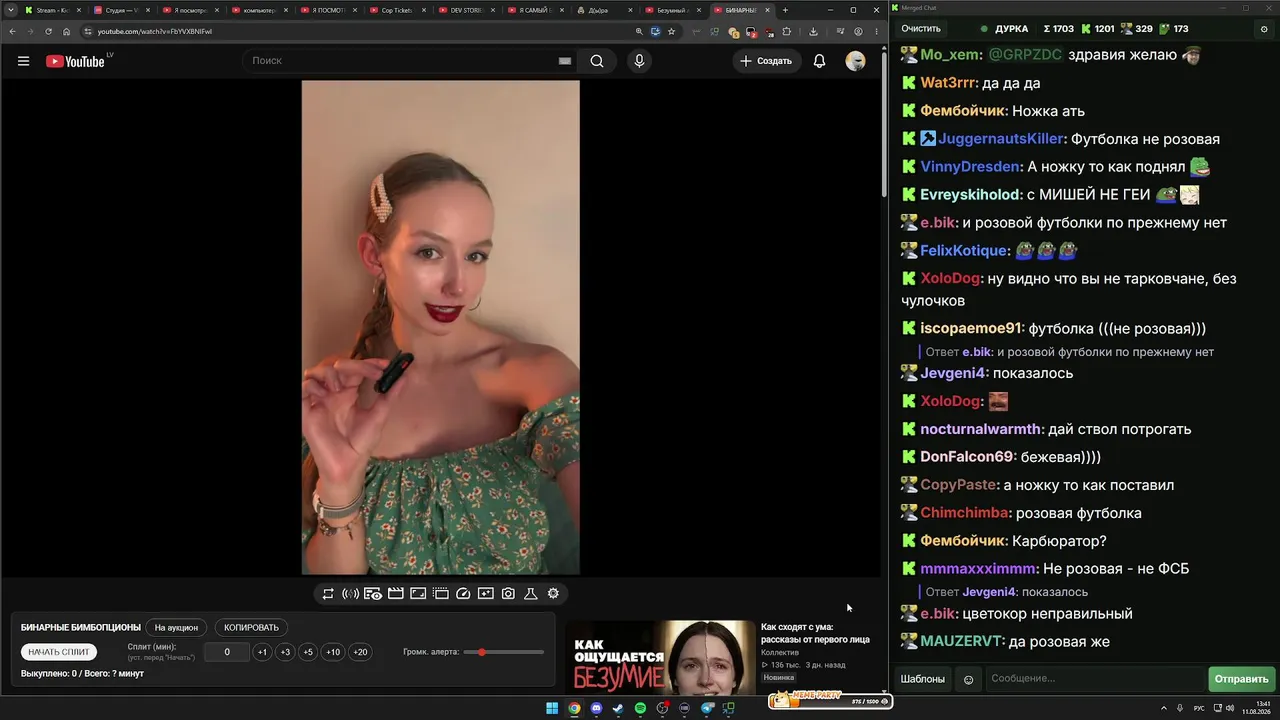Open the YouTube account avatar menu

click(855, 61)
